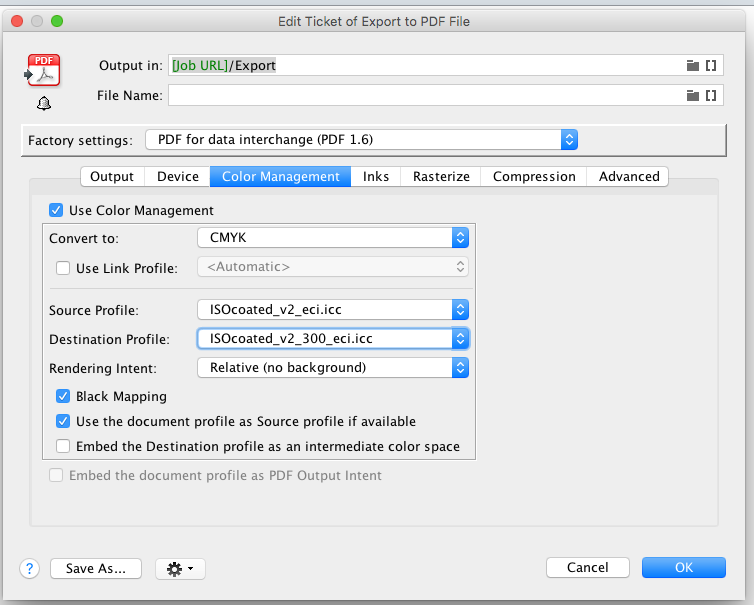Insert variable brackets in File Name field
754x605 pixels.
point(711,95)
